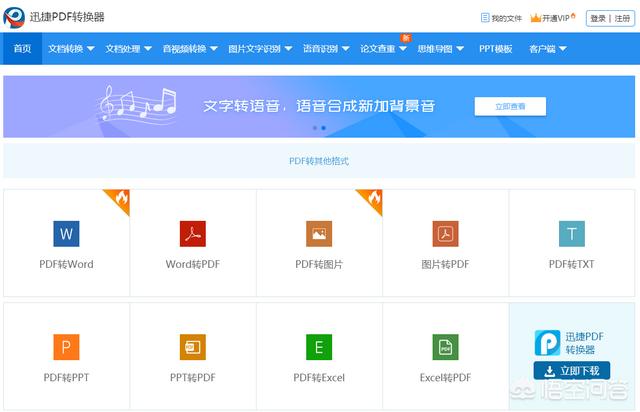640x412 pixels.
Task: Choose the 图片转PDF icon
Action: [x=445, y=234]
